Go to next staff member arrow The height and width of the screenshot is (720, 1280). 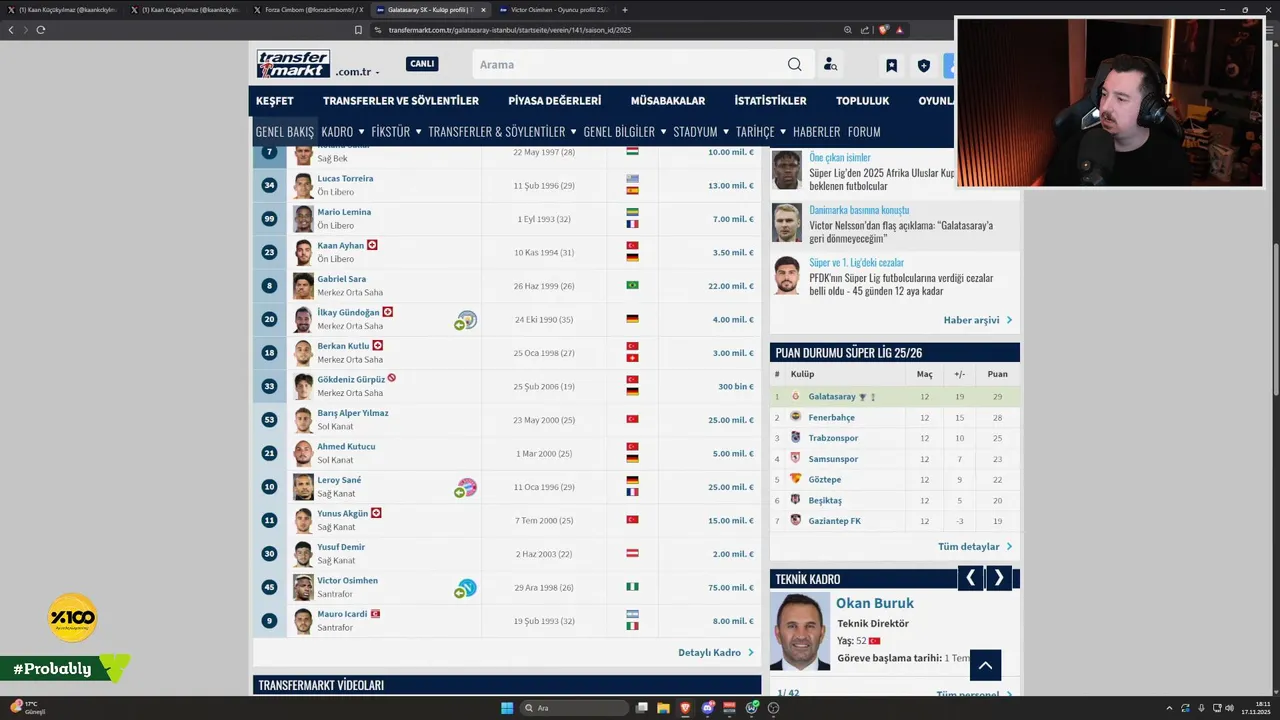[998, 578]
